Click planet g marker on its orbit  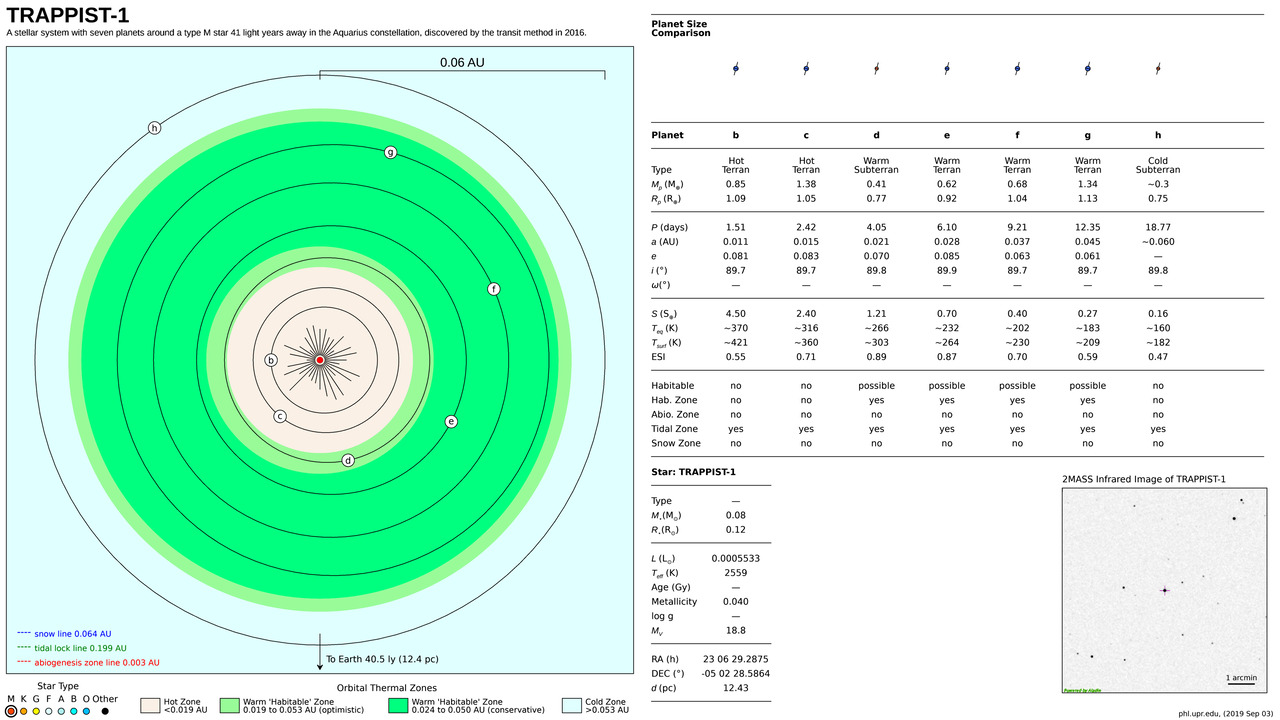click(391, 152)
